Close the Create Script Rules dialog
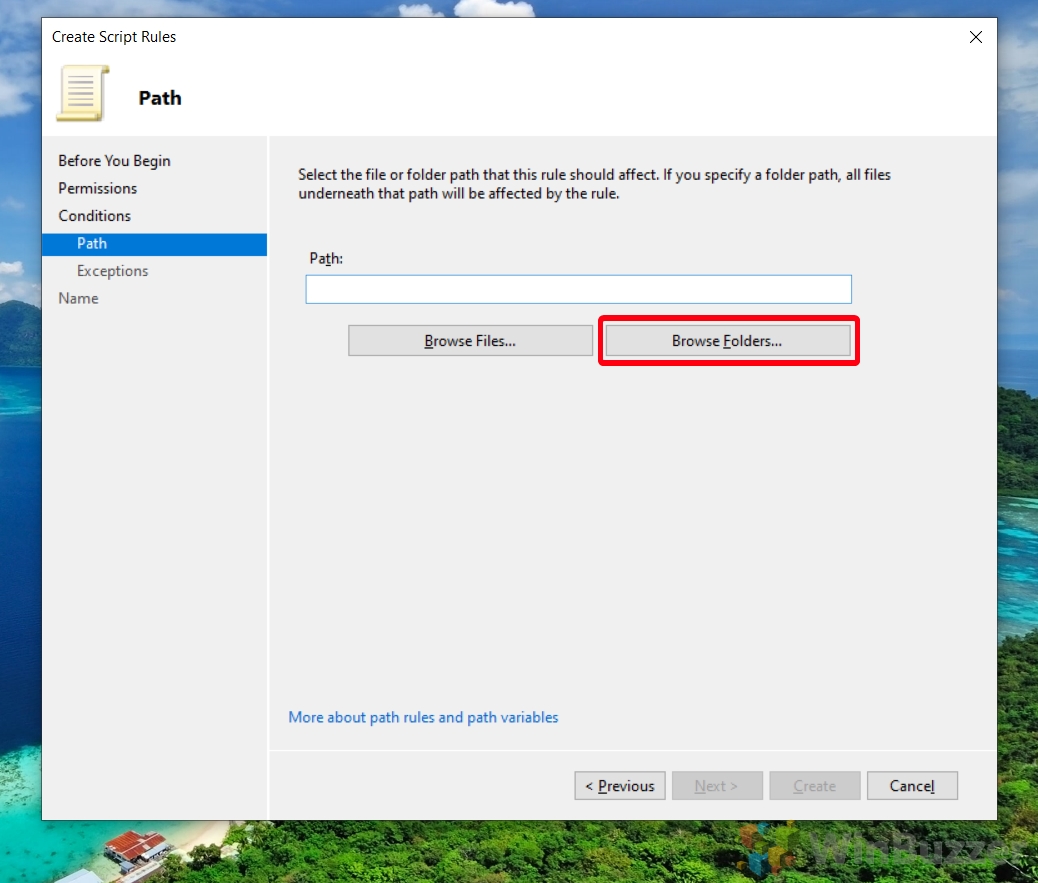 [975, 37]
